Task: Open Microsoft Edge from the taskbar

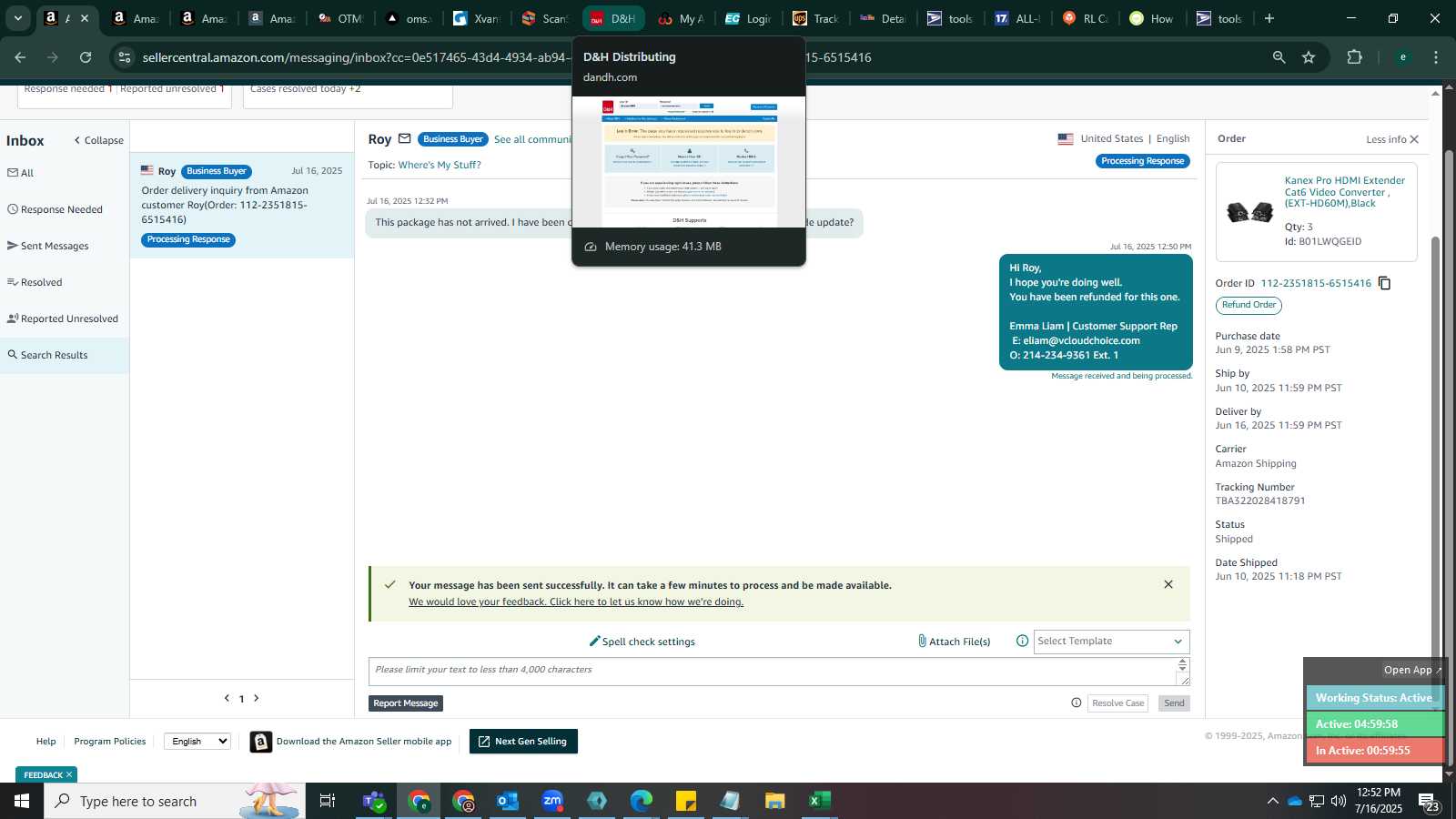Action: pyautogui.click(x=642, y=801)
